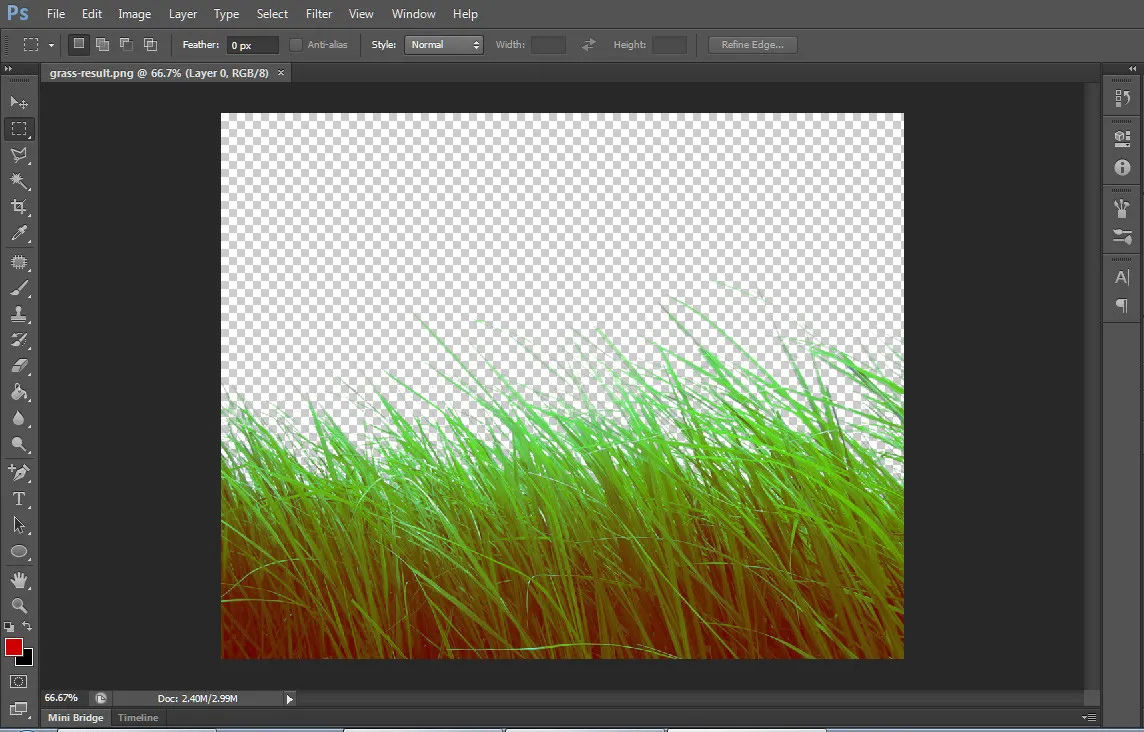Swap foreground and background colors

pos(27,626)
